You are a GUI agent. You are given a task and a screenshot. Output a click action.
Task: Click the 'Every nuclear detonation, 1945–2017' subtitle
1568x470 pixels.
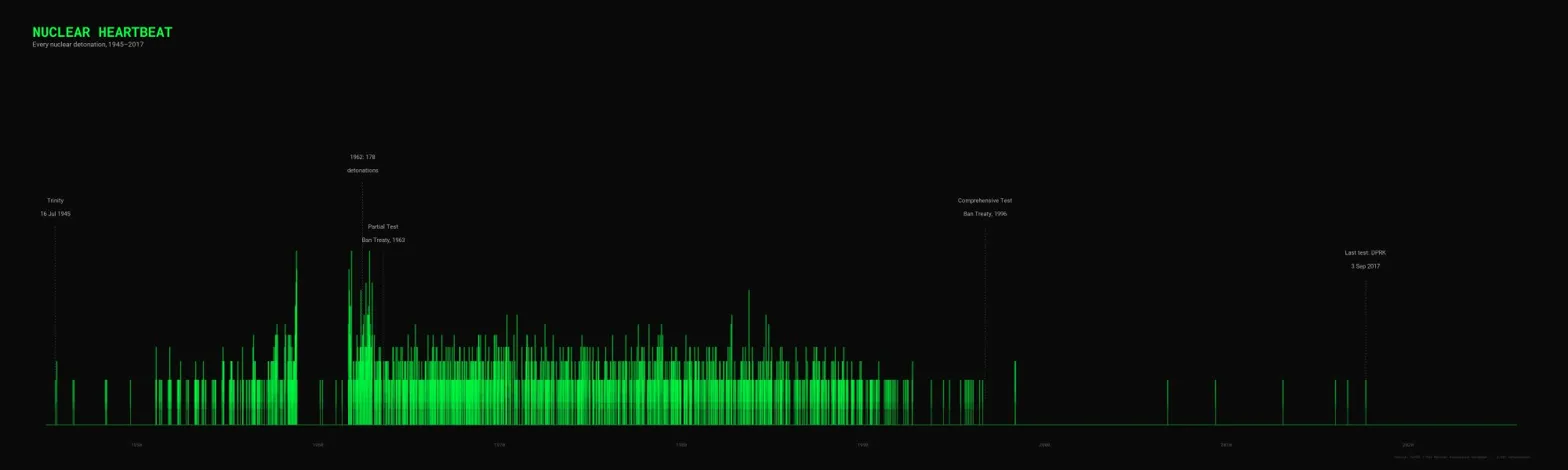click(88, 45)
